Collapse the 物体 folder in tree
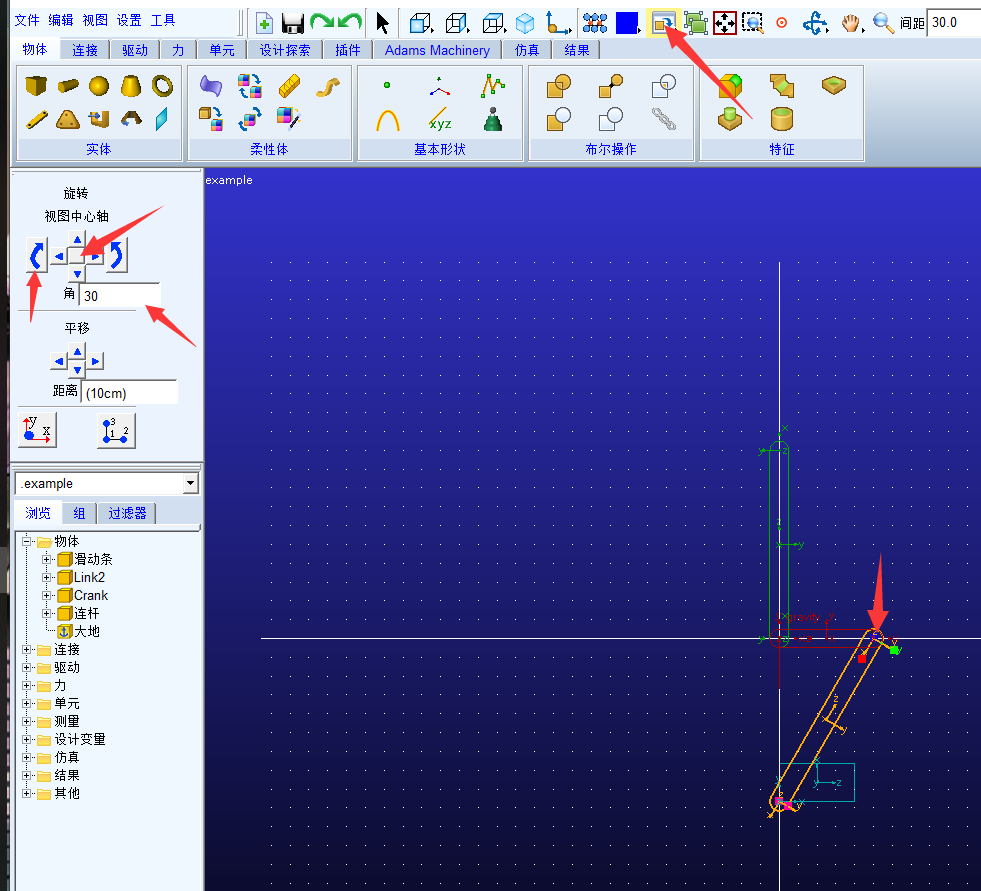Image resolution: width=981 pixels, height=891 pixels. click(x=27, y=542)
